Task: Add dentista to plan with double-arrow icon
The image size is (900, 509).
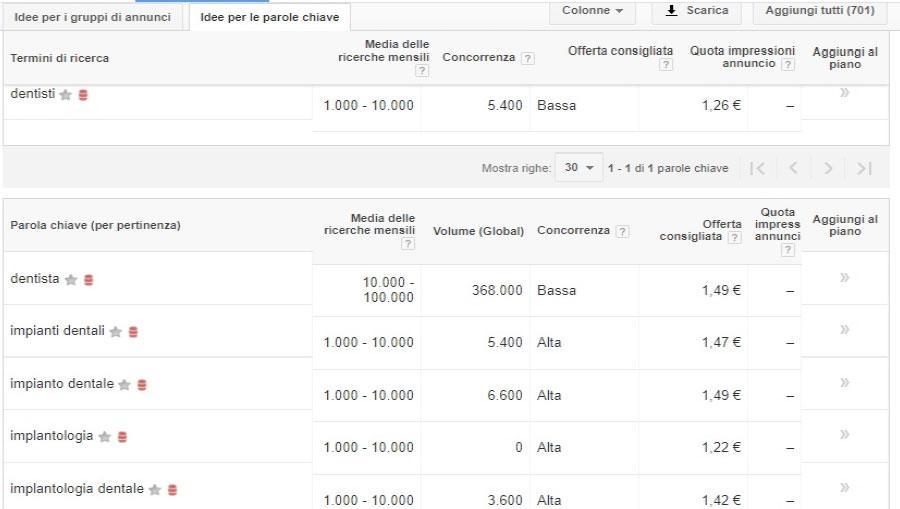Action: 844,277
